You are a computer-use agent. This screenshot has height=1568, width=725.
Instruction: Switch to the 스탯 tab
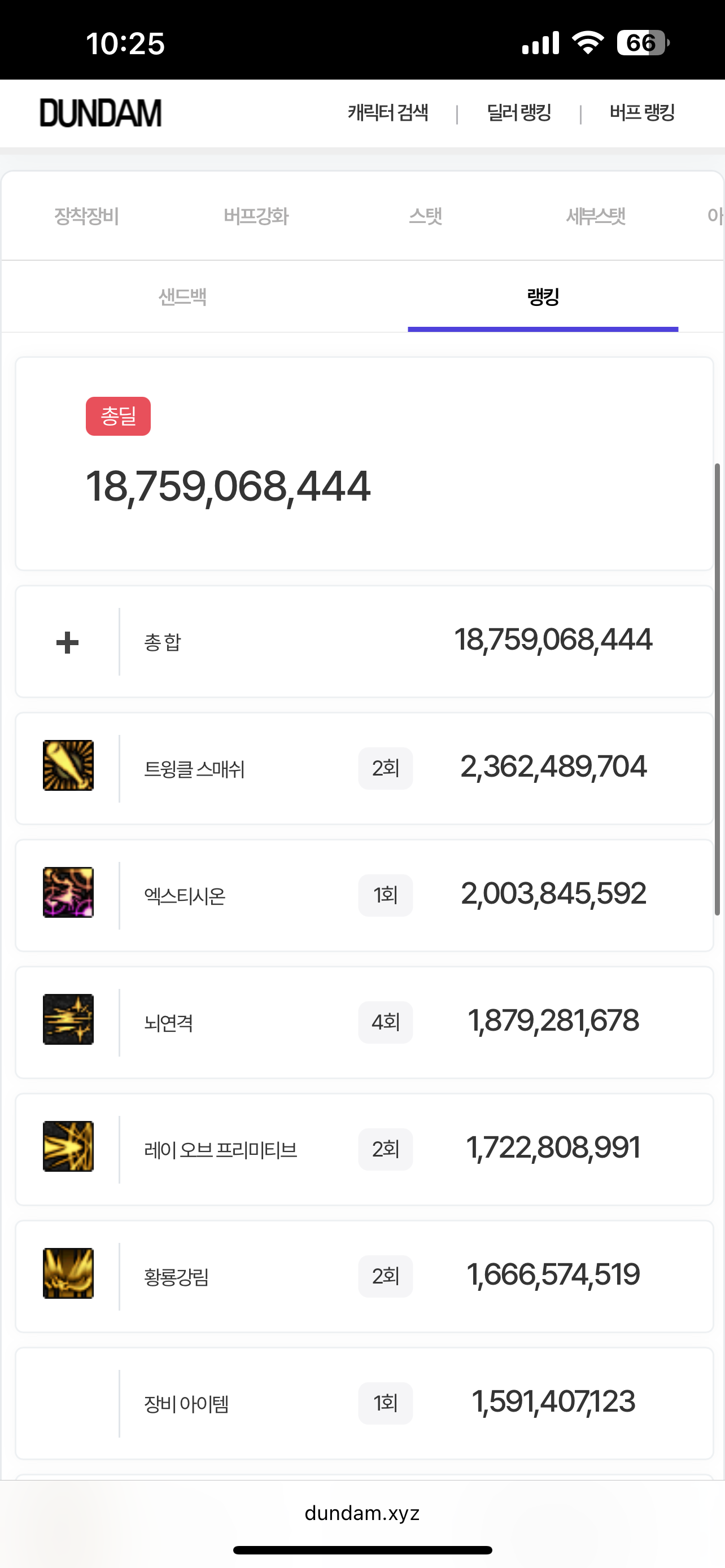click(x=425, y=216)
